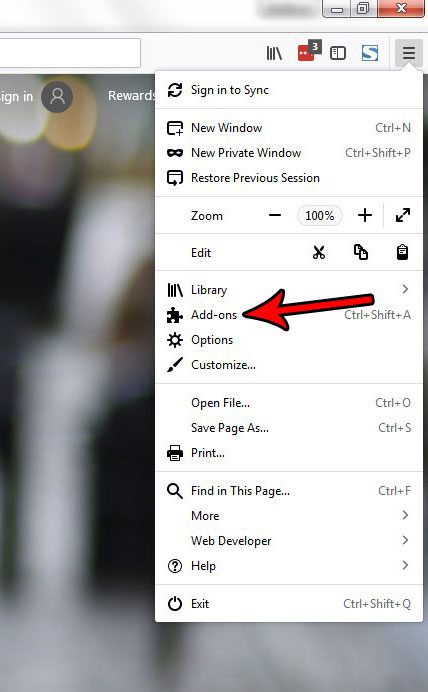Select Add-ons from the menu
Screen dimensions: 428x692
point(289,315)
